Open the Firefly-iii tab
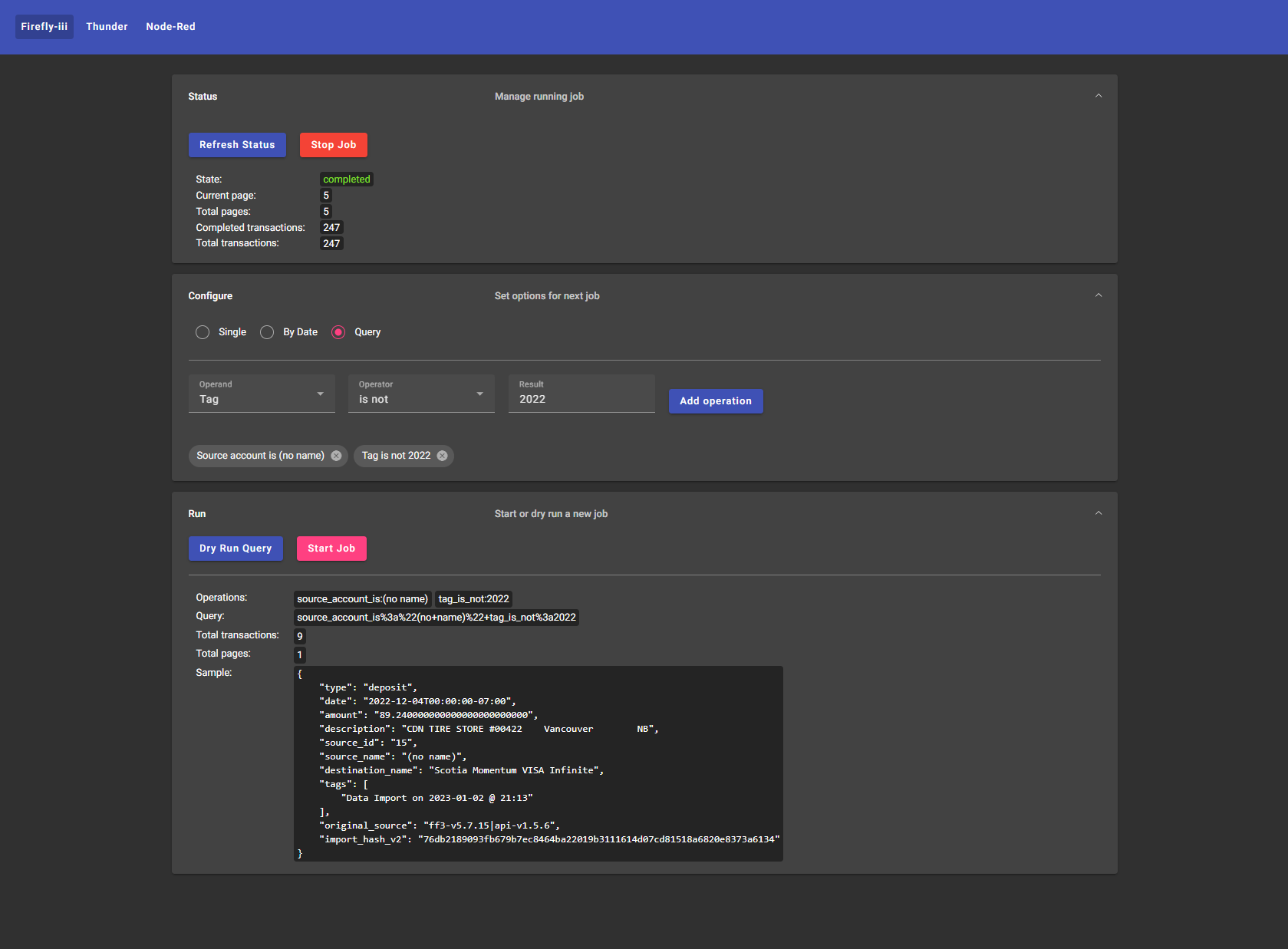This screenshot has height=949, width=1288. tap(44, 27)
